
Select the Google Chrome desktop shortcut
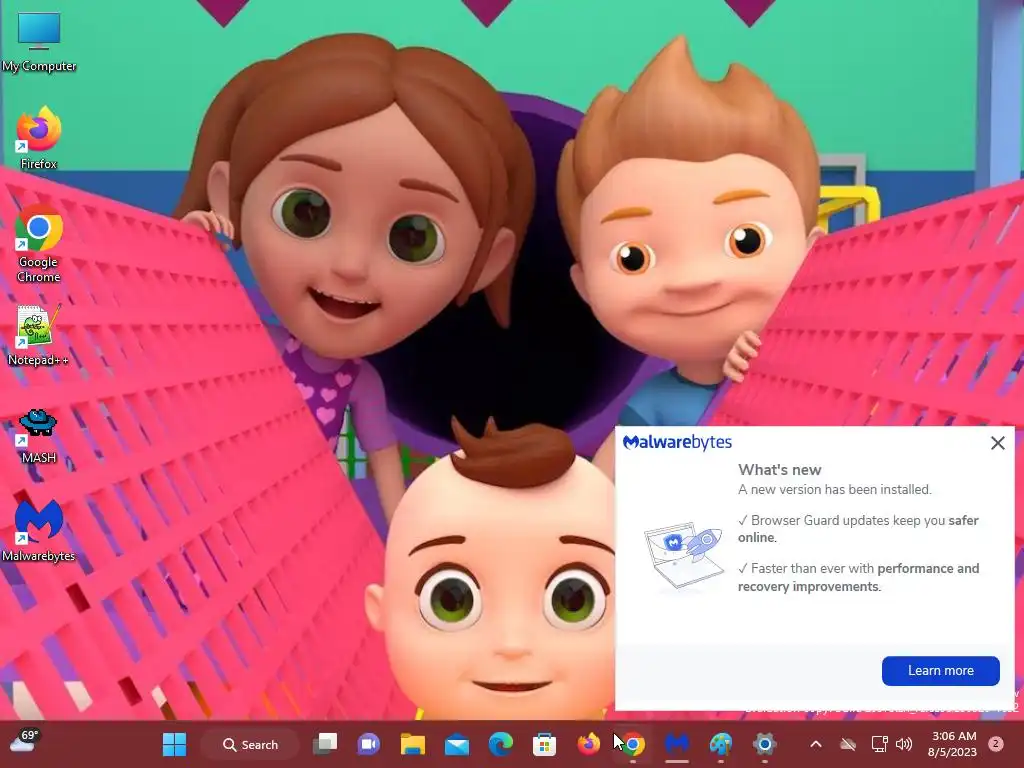39,244
